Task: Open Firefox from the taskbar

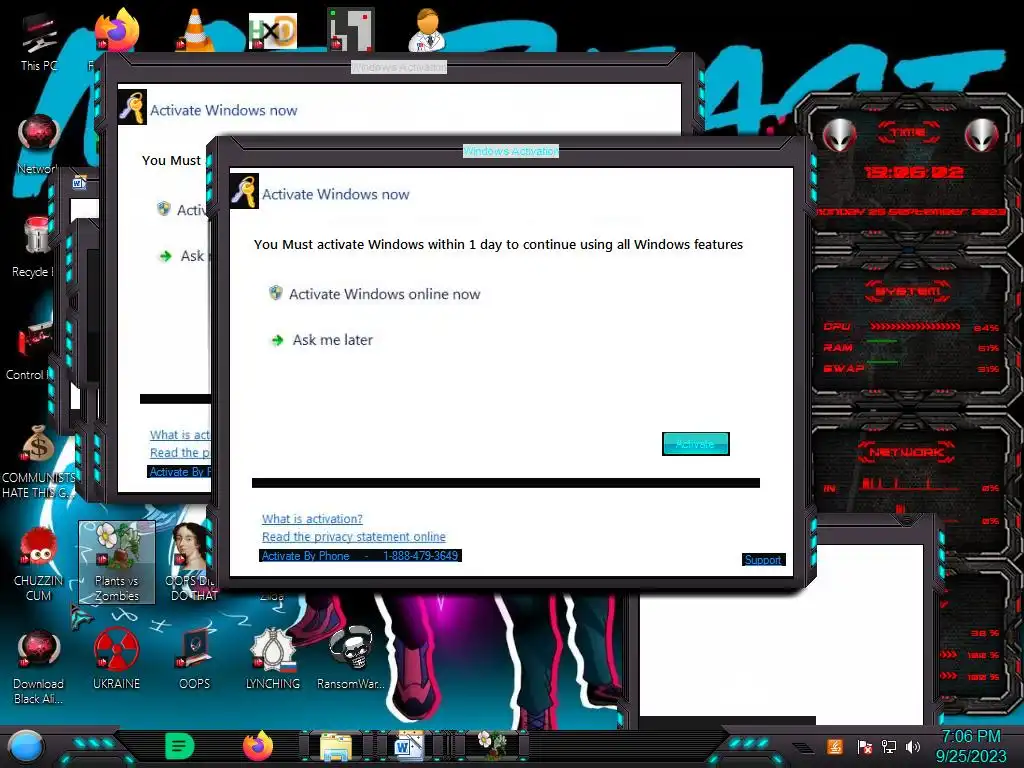Action: click(x=258, y=746)
